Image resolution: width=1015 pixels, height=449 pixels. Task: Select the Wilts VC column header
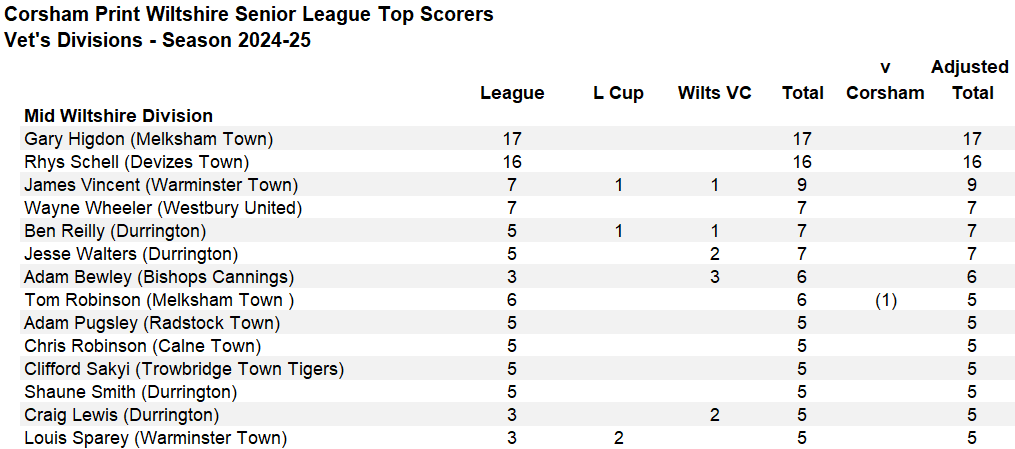(715, 93)
